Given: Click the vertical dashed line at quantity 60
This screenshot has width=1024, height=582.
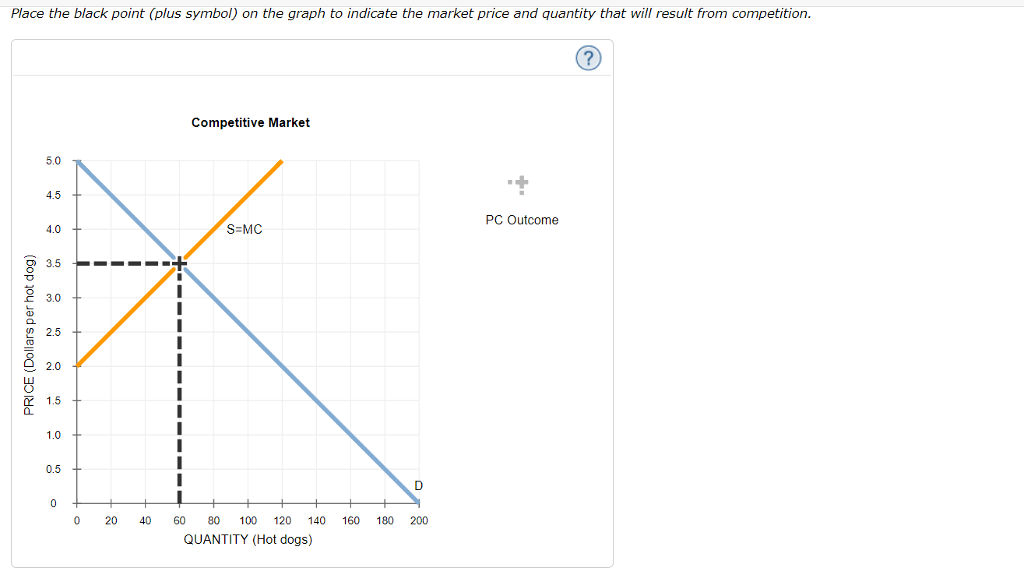Looking at the screenshot, I should tap(178, 400).
